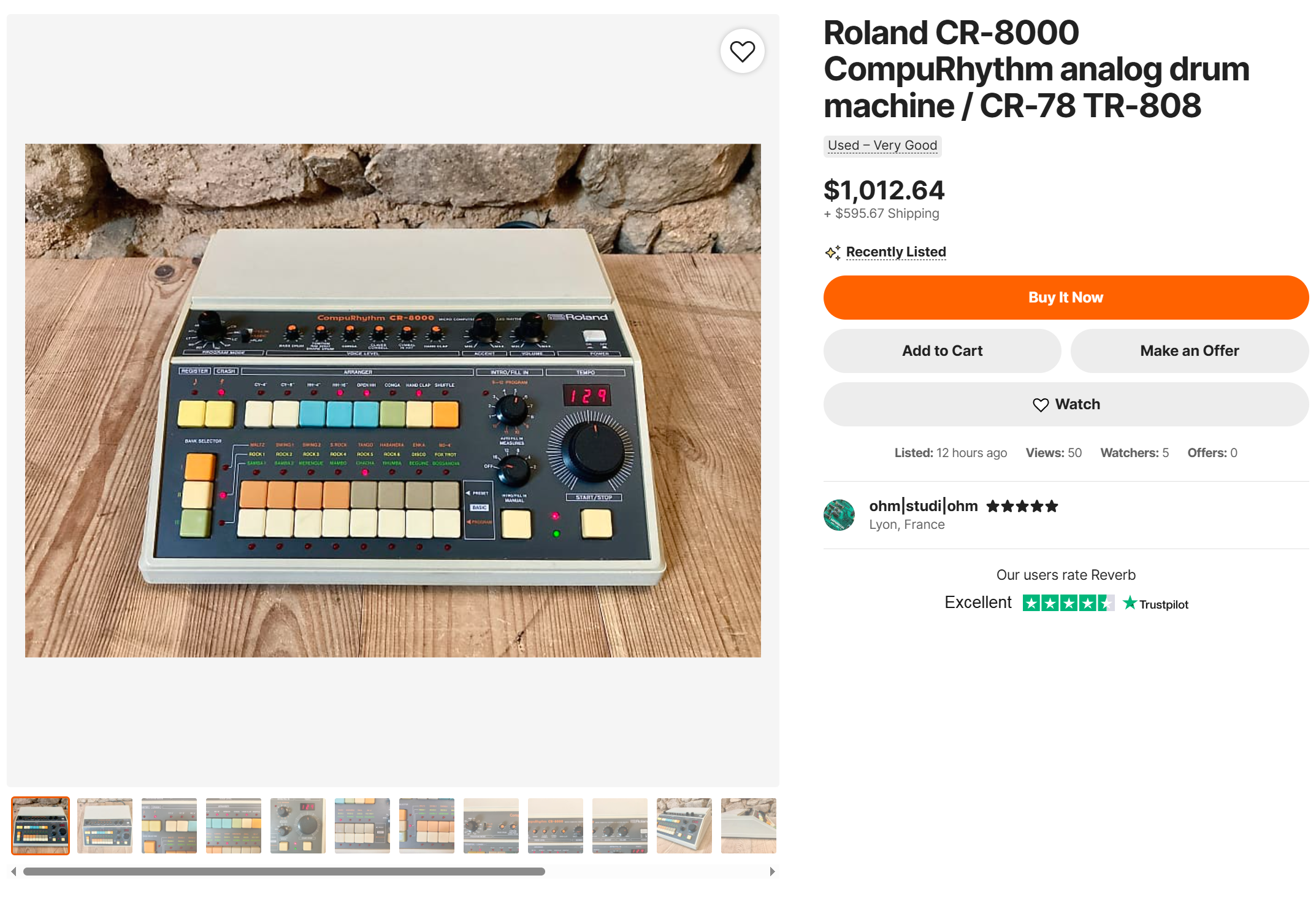Click Make an Offer button
Screen dimensions: 1316x897
(1189, 351)
